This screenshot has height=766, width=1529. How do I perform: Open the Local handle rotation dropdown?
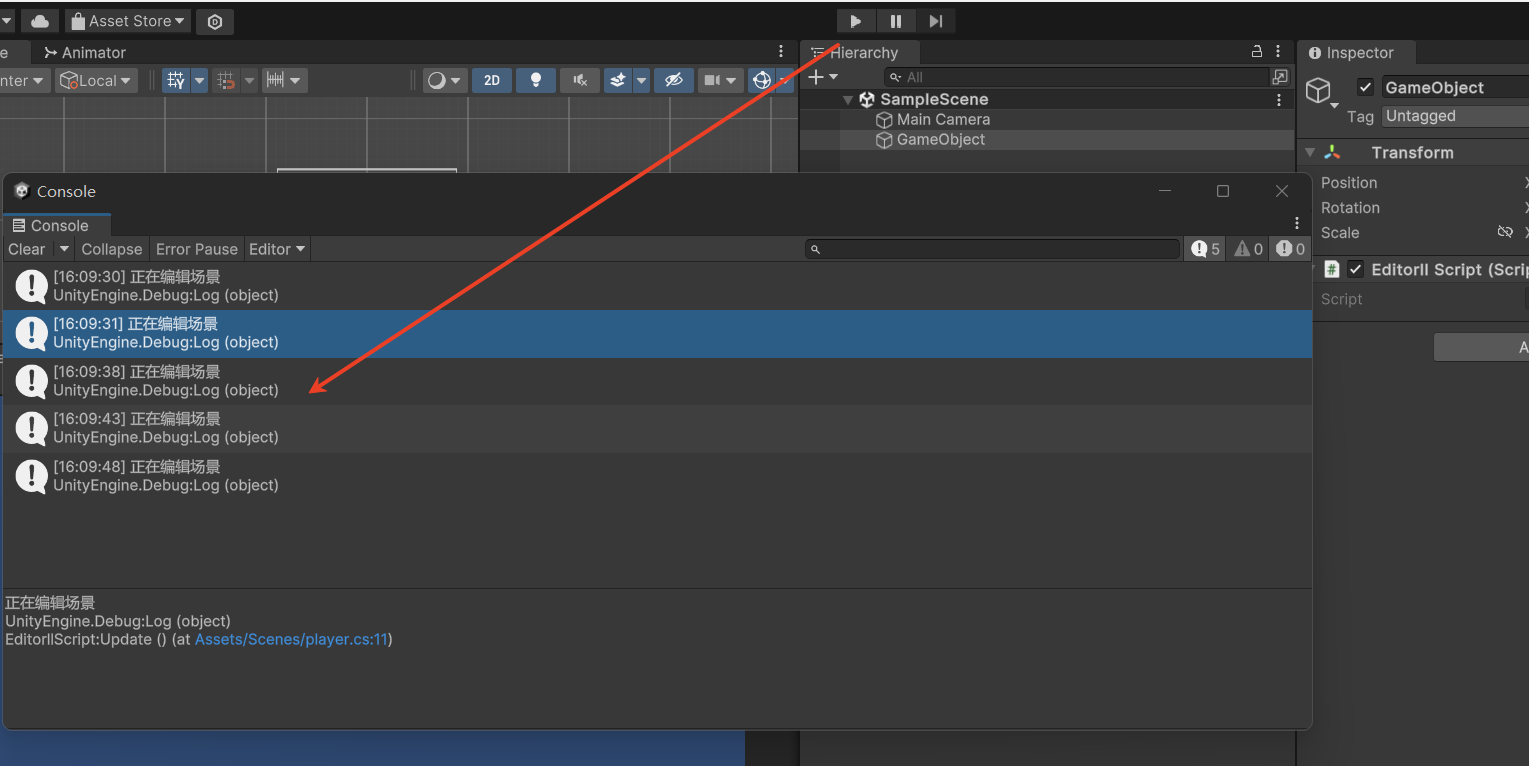pos(96,81)
